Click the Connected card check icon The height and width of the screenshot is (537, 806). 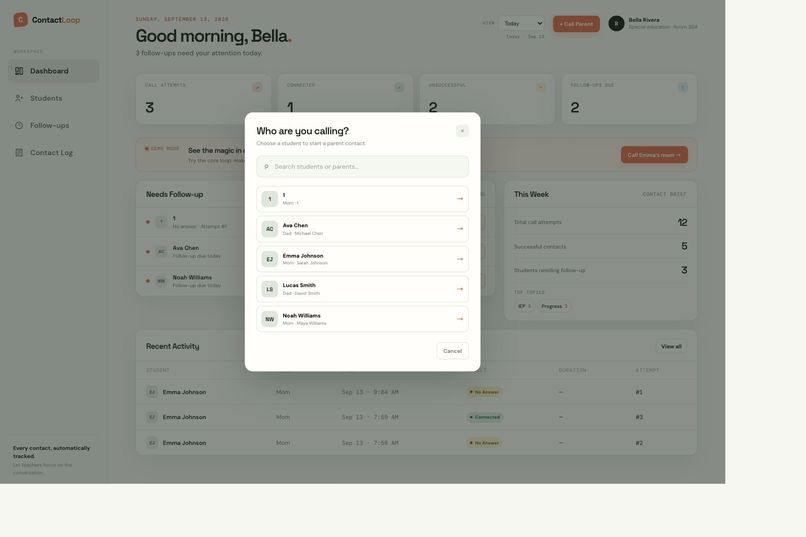[x=399, y=87]
